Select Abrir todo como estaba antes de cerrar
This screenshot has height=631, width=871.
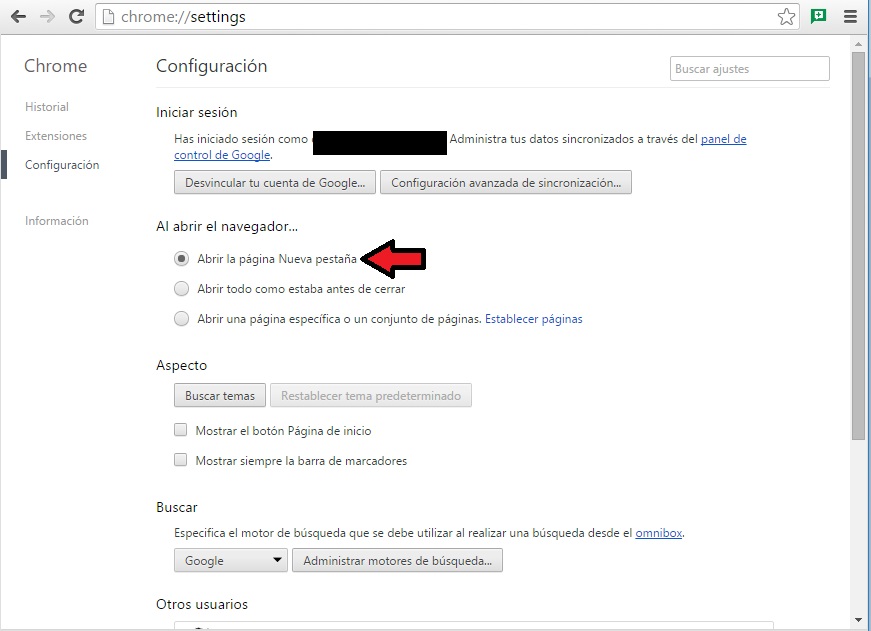coord(182,289)
